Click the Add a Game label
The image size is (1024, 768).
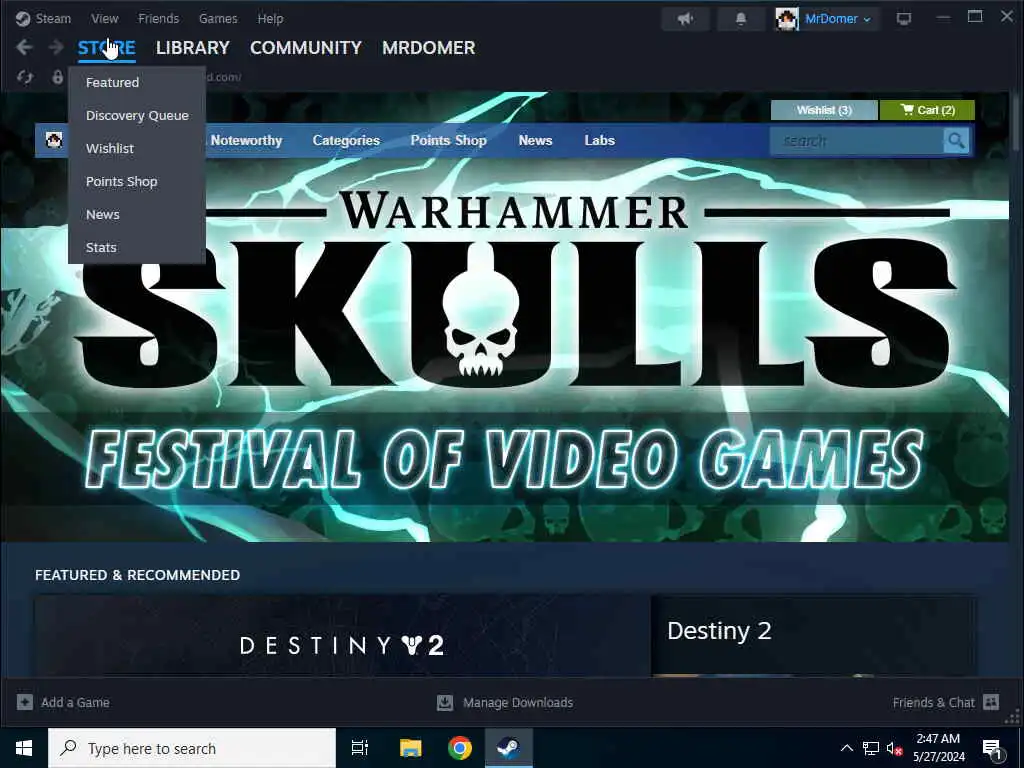click(x=75, y=702)
